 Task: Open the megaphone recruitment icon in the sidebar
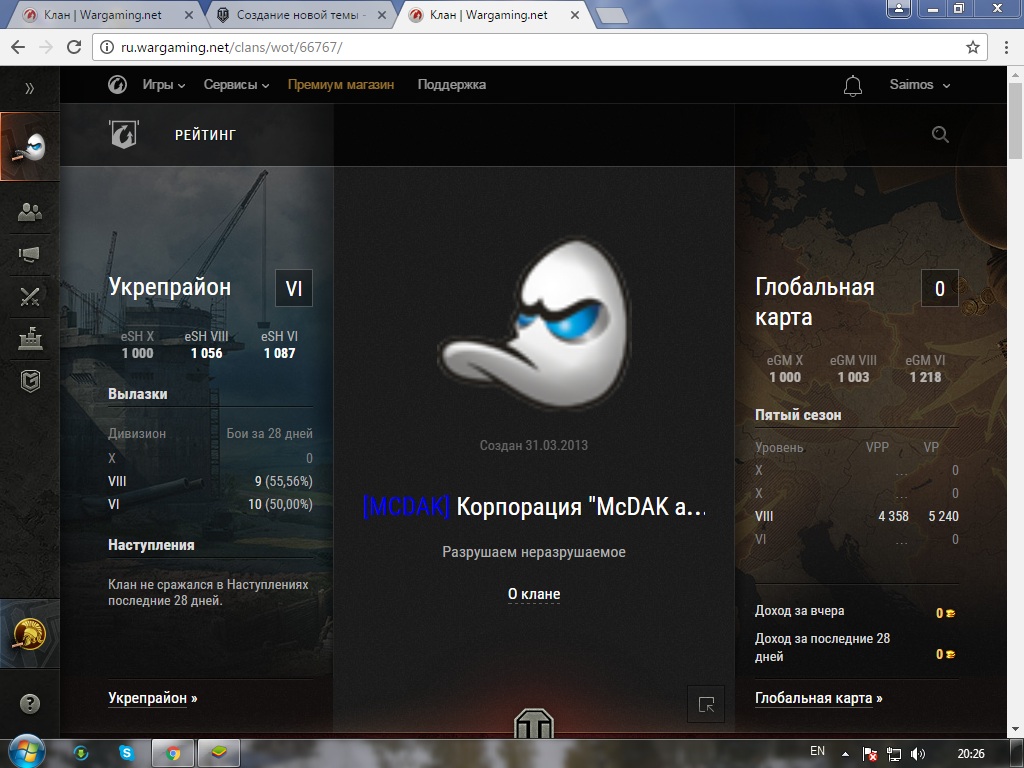[30, 254]
